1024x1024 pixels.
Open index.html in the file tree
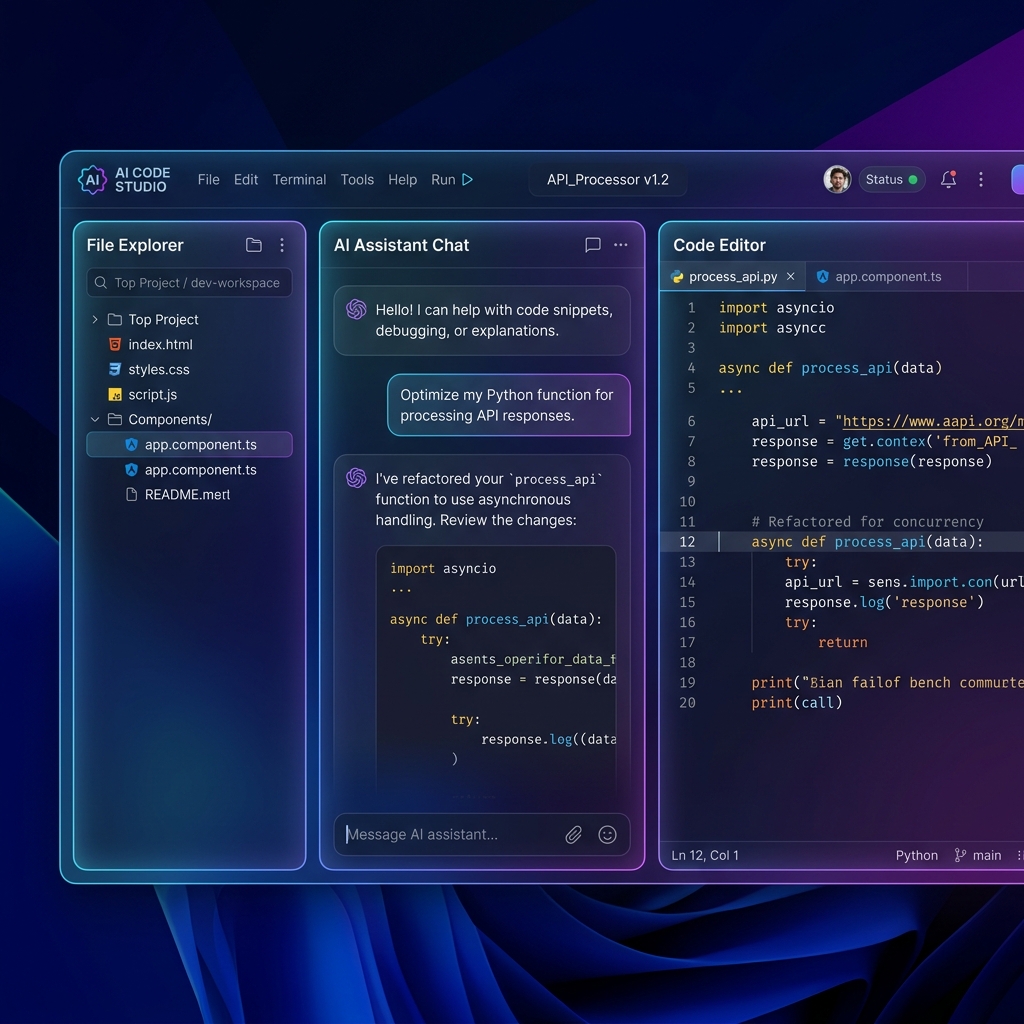point(160,345)
